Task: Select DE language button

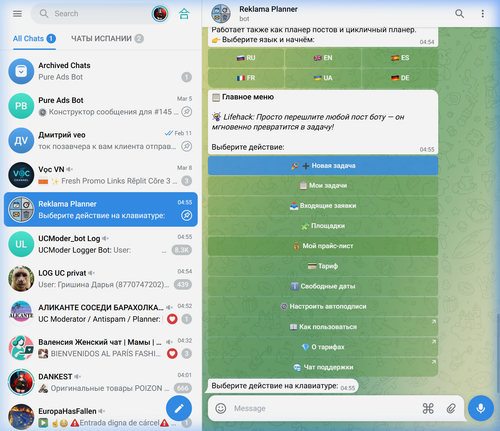Action: (x=400, y=78)
